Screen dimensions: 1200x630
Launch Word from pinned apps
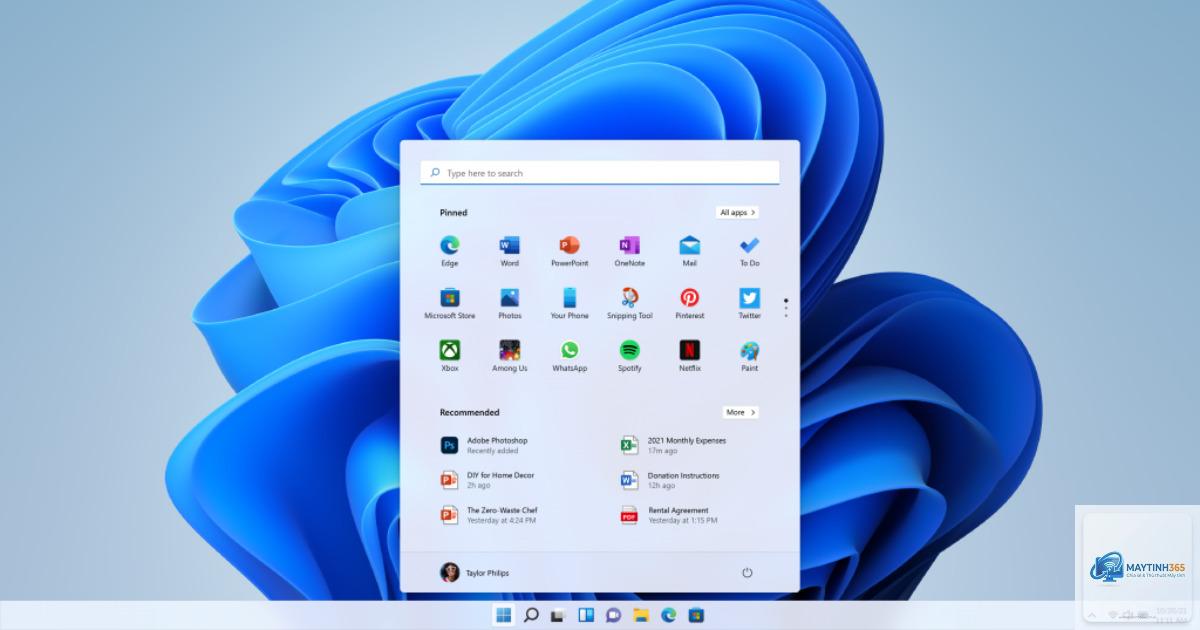tap(510, 250)
